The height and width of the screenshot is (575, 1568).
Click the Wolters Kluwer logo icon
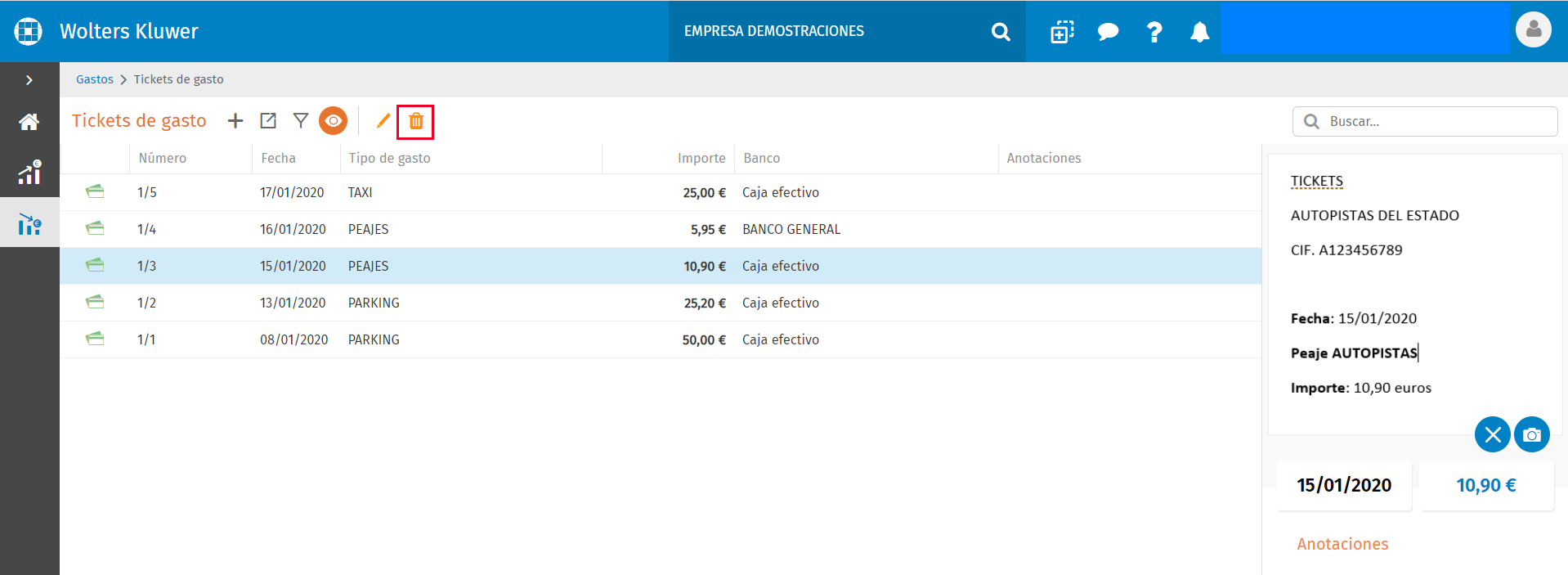[x=28, y=31]
